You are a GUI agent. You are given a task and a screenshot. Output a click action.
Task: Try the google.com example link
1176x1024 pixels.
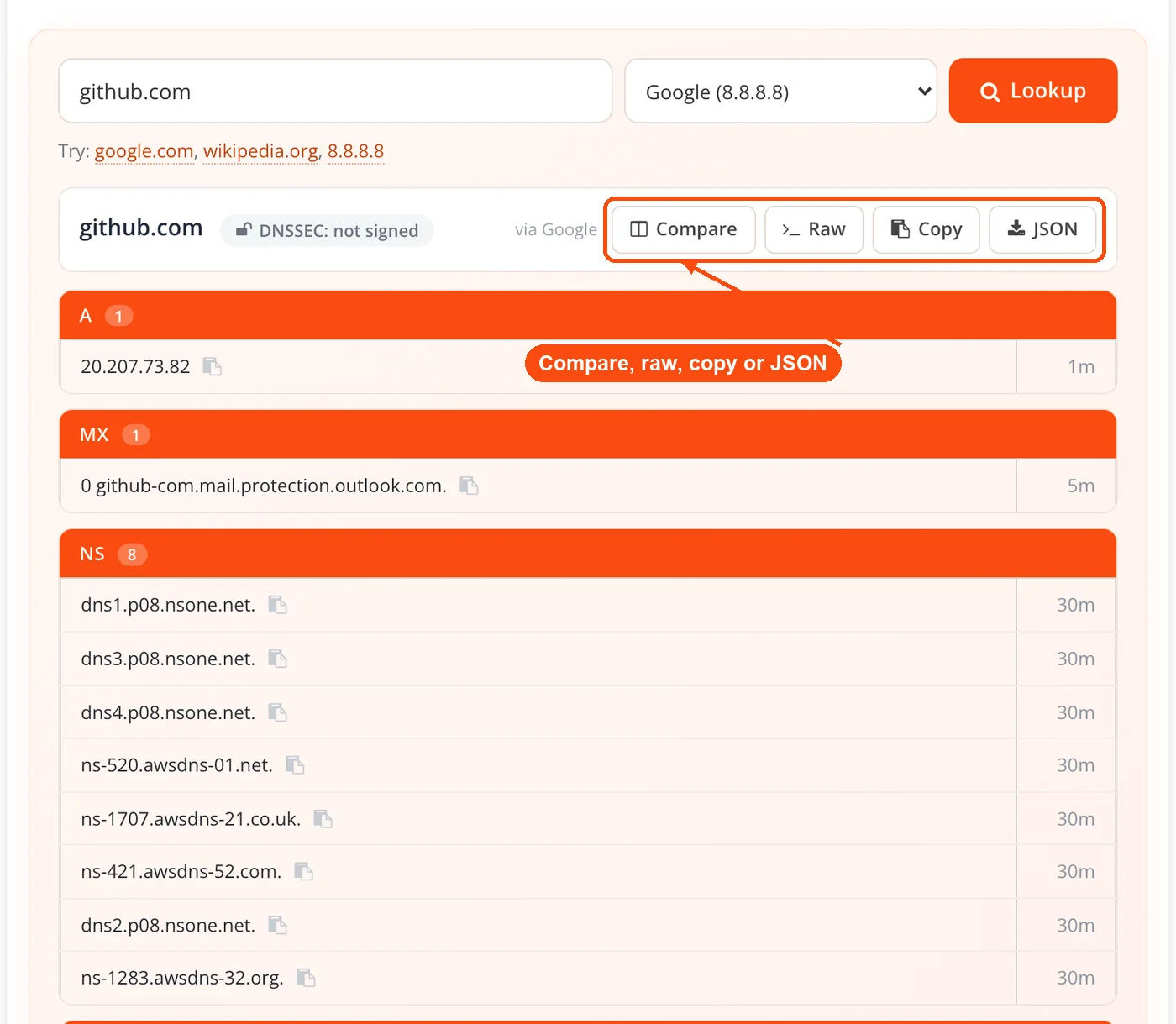[x=144, y=151]
